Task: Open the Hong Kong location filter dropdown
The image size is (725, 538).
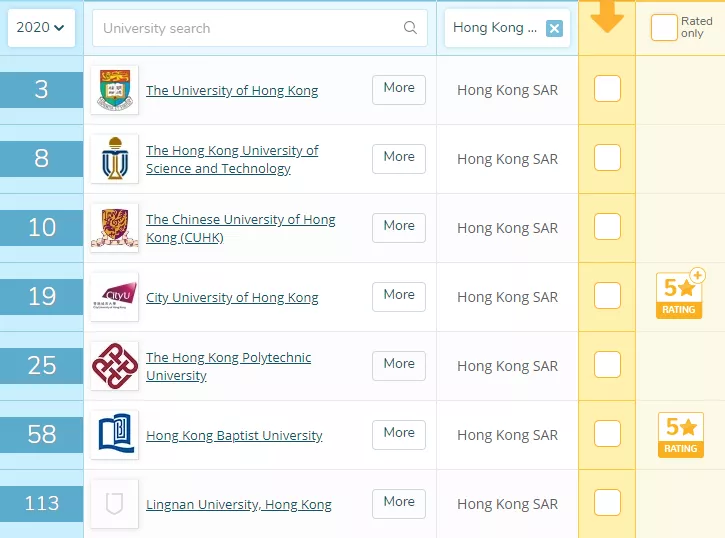Action: click(x=490, y=28)
